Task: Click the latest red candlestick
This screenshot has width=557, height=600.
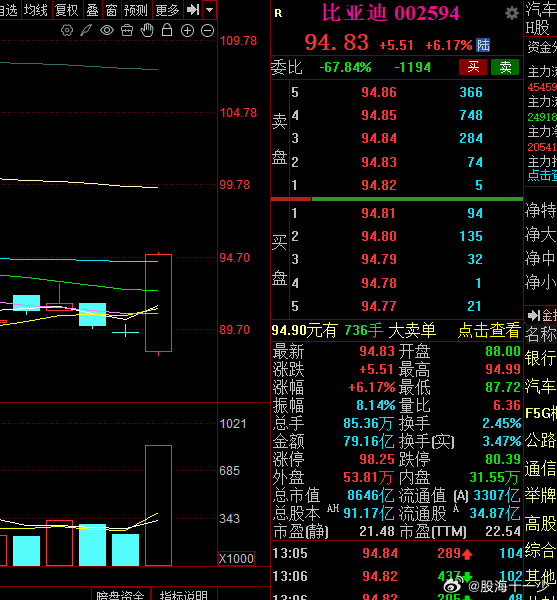Action: [158, 303]
